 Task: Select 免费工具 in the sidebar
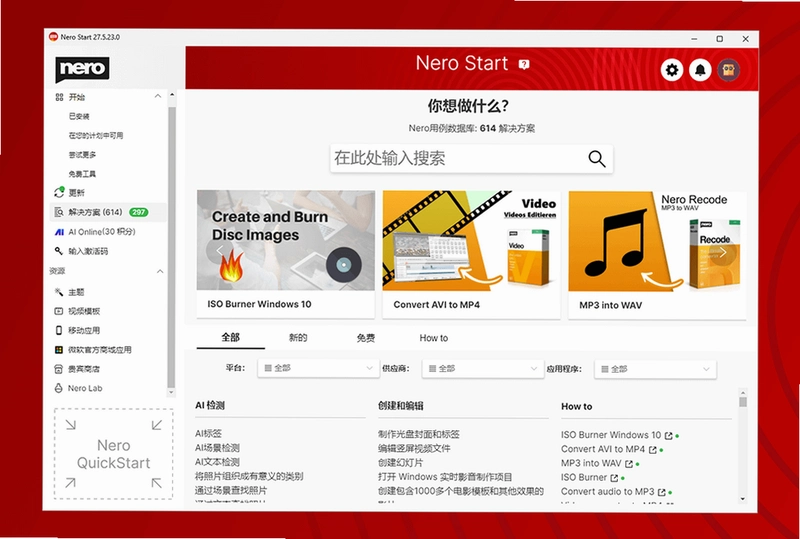coord(82,174)
